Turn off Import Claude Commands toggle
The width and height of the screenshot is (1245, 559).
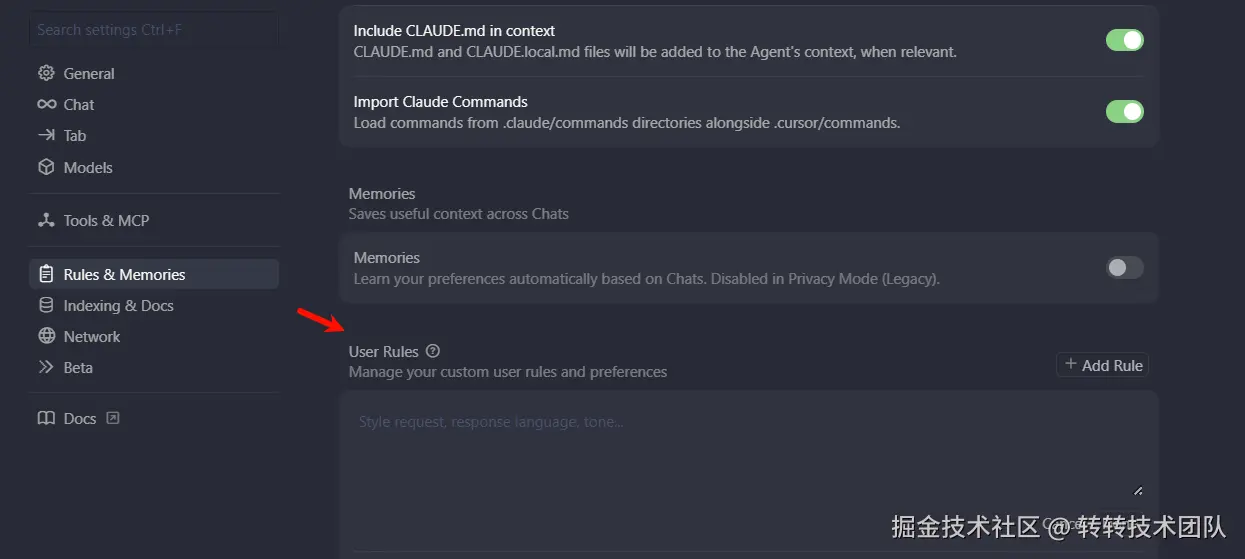click(x=1124, y=111)
